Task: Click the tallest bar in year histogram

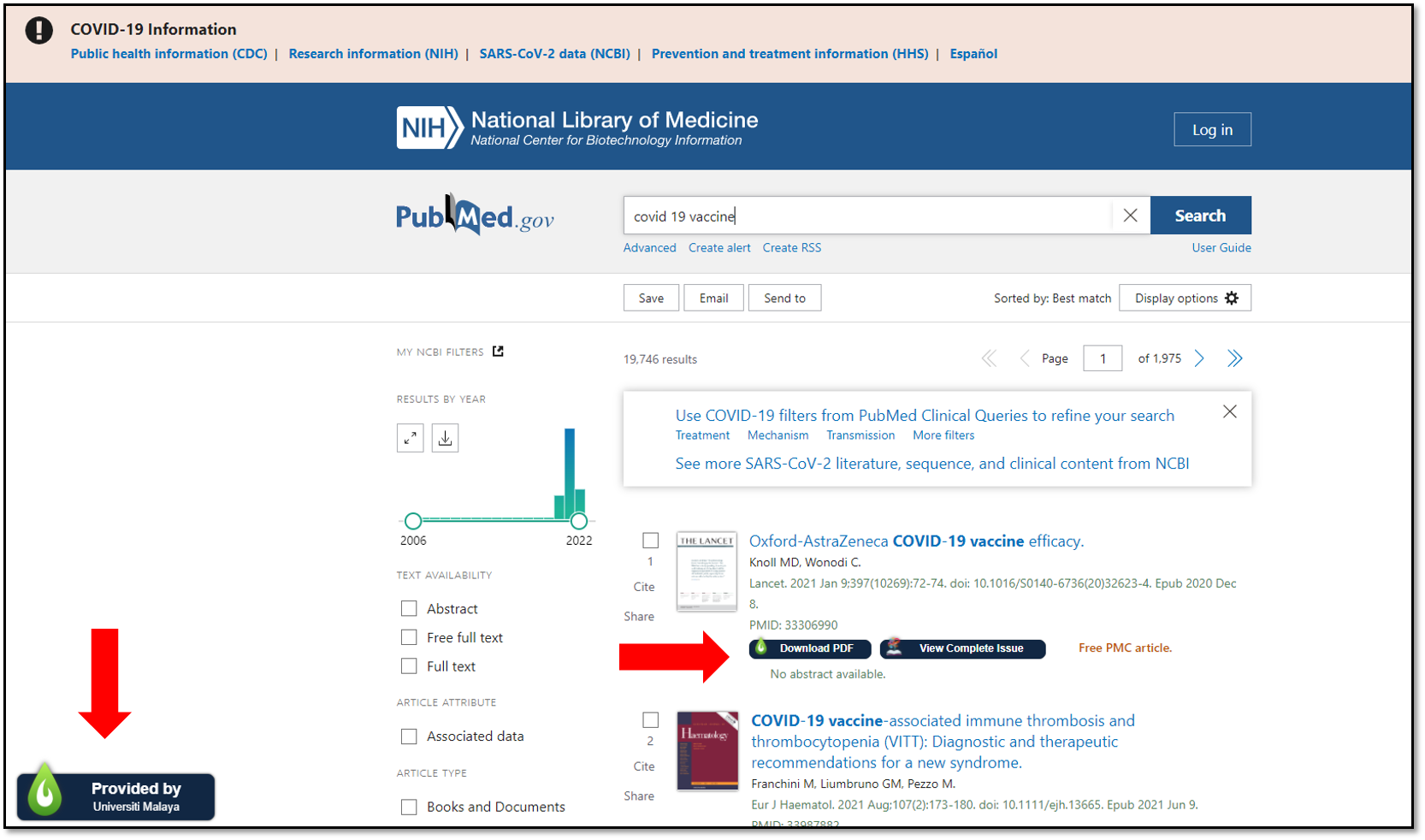Action: pos(570,473)
